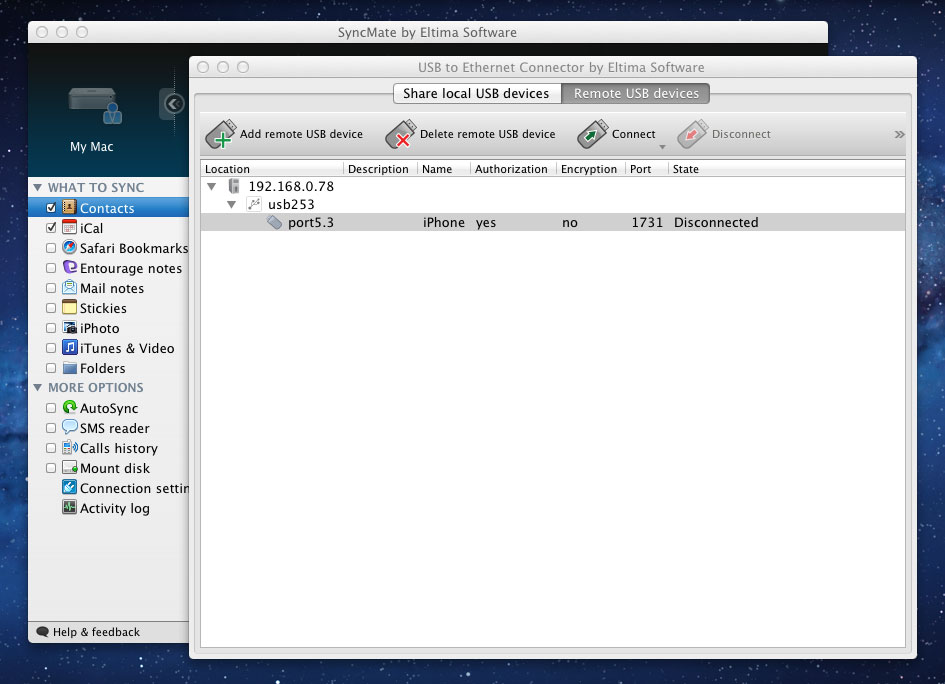Image resolution: width=945 pixels, height=684 pixels.
Task: Click the Connection settings icon
Action: (x=69, y=488)
